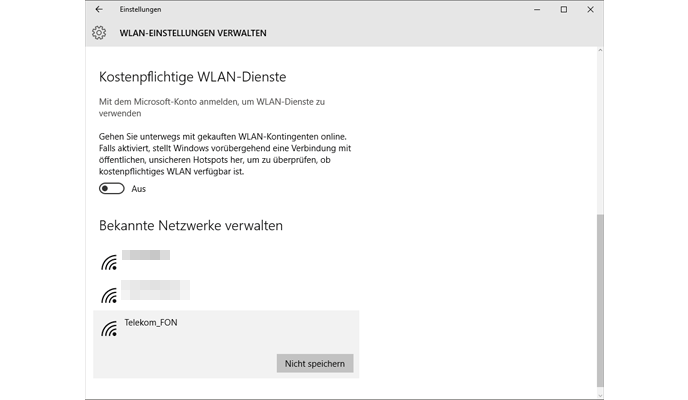Click the Wi-Fi icon beside Telekom_FON
The width and height of the screenshot is (688, 400).
[x=109, y=329]
